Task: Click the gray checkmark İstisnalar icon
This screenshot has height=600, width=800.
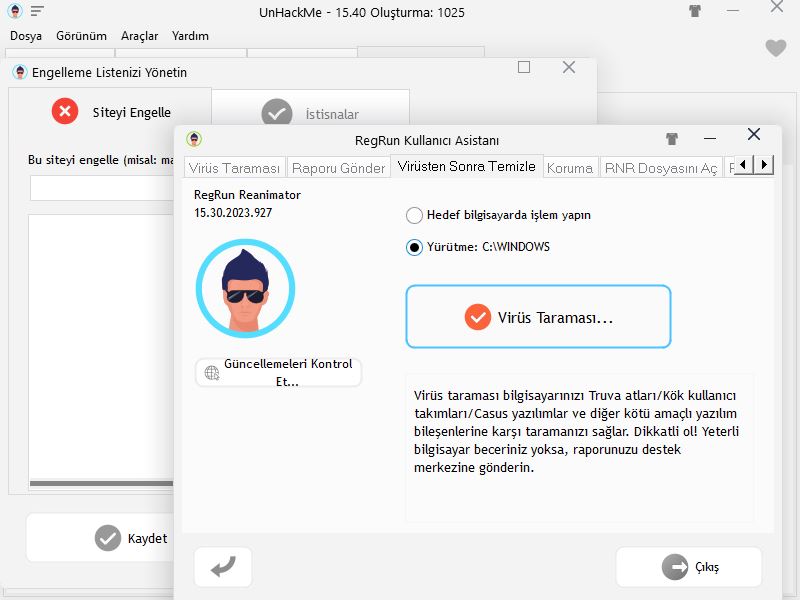Action: [277, 113]
